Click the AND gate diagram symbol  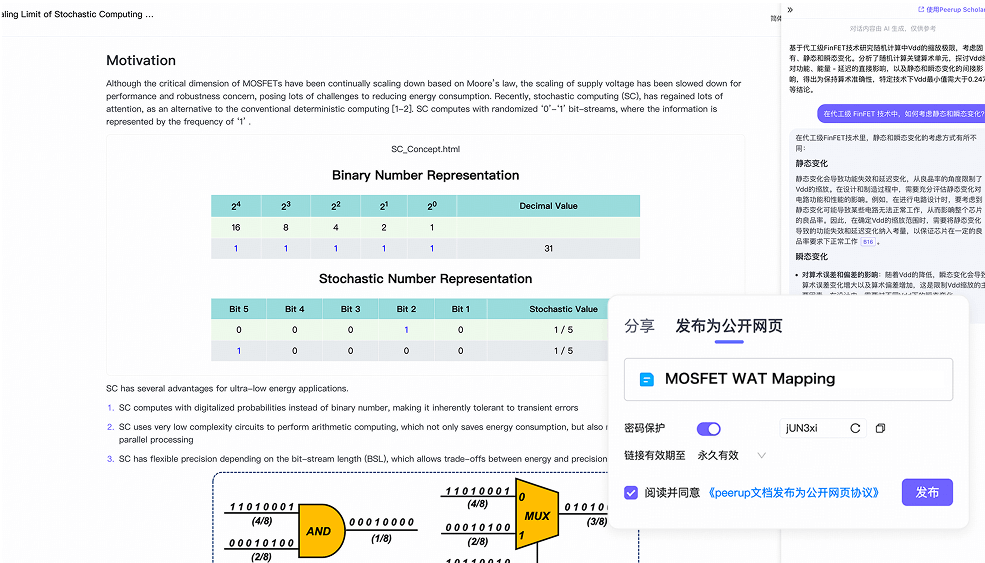click(x=320, y=531)
